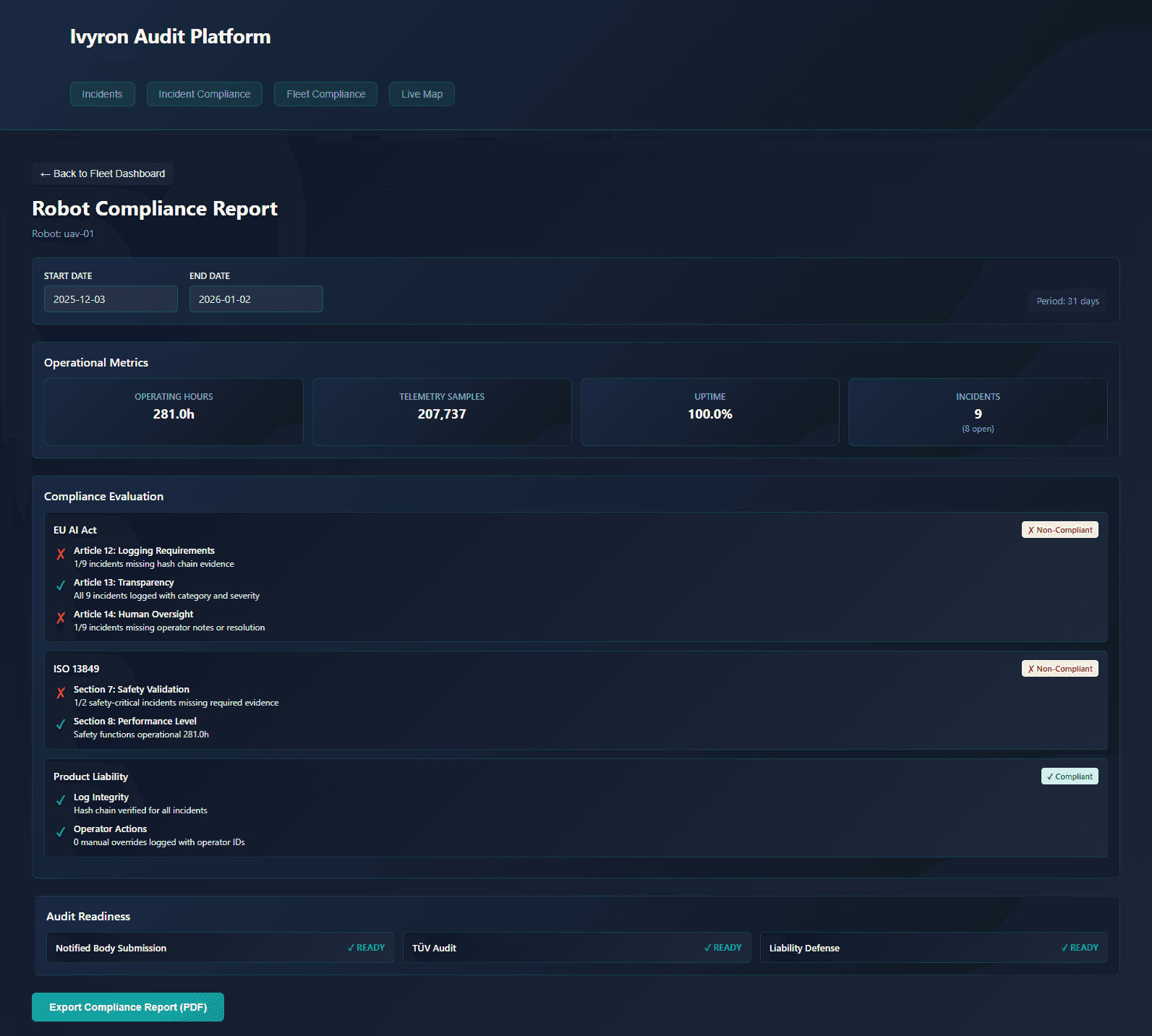Click the Product Liability section title

point(90,777)
